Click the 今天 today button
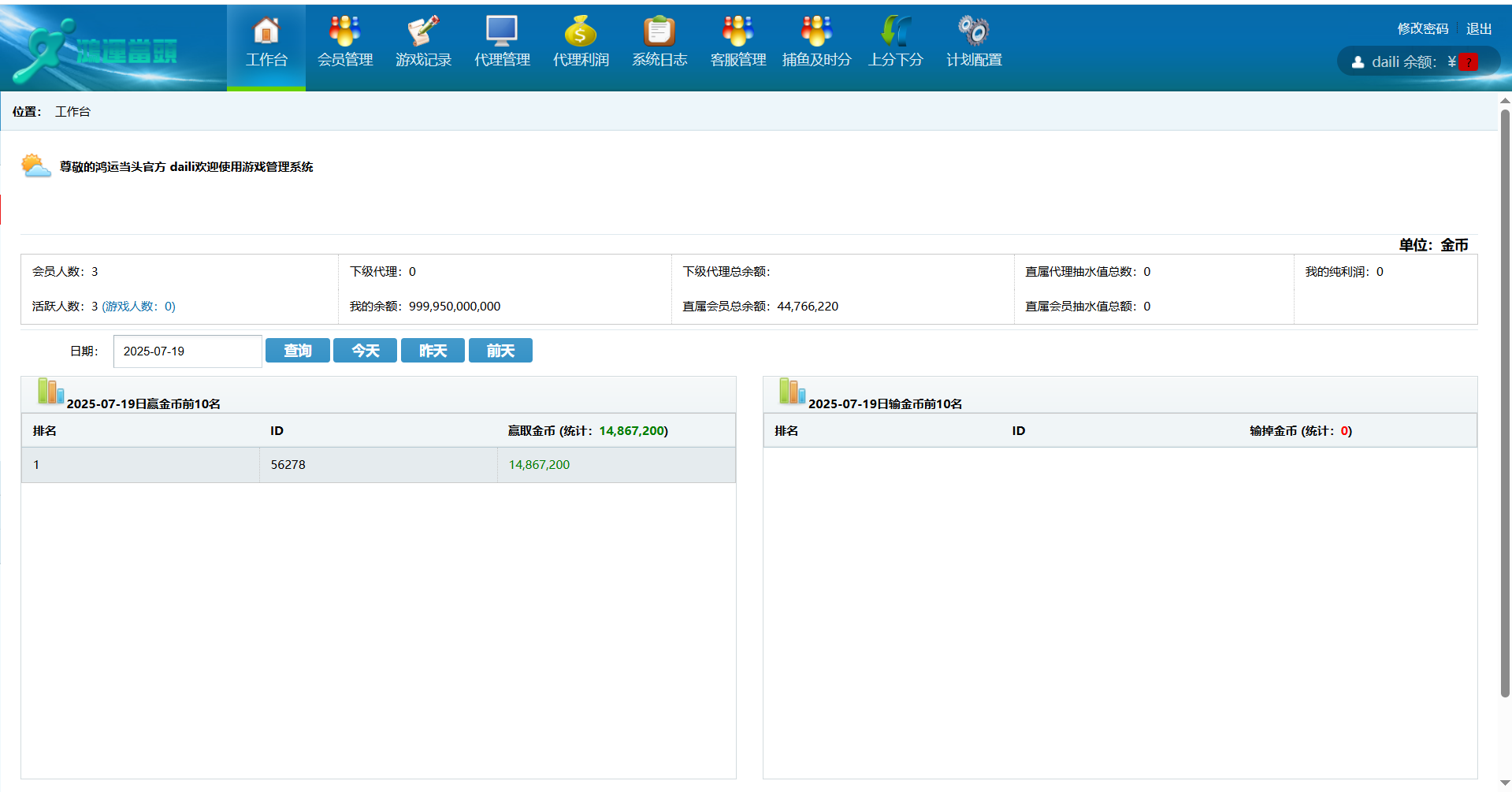Image resolution: width=1512 pixels, height=792 pixels. [365, 351]
